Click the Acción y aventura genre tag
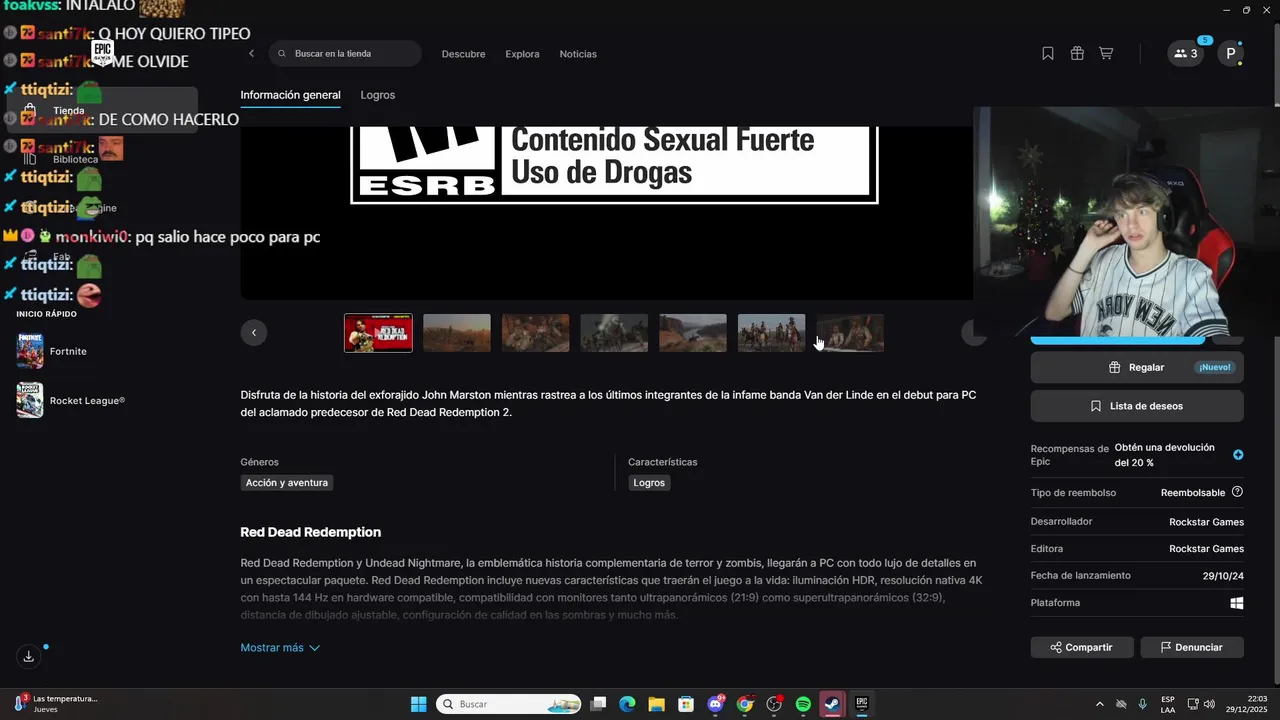The image size is (1280, 720). click(287, 482)
